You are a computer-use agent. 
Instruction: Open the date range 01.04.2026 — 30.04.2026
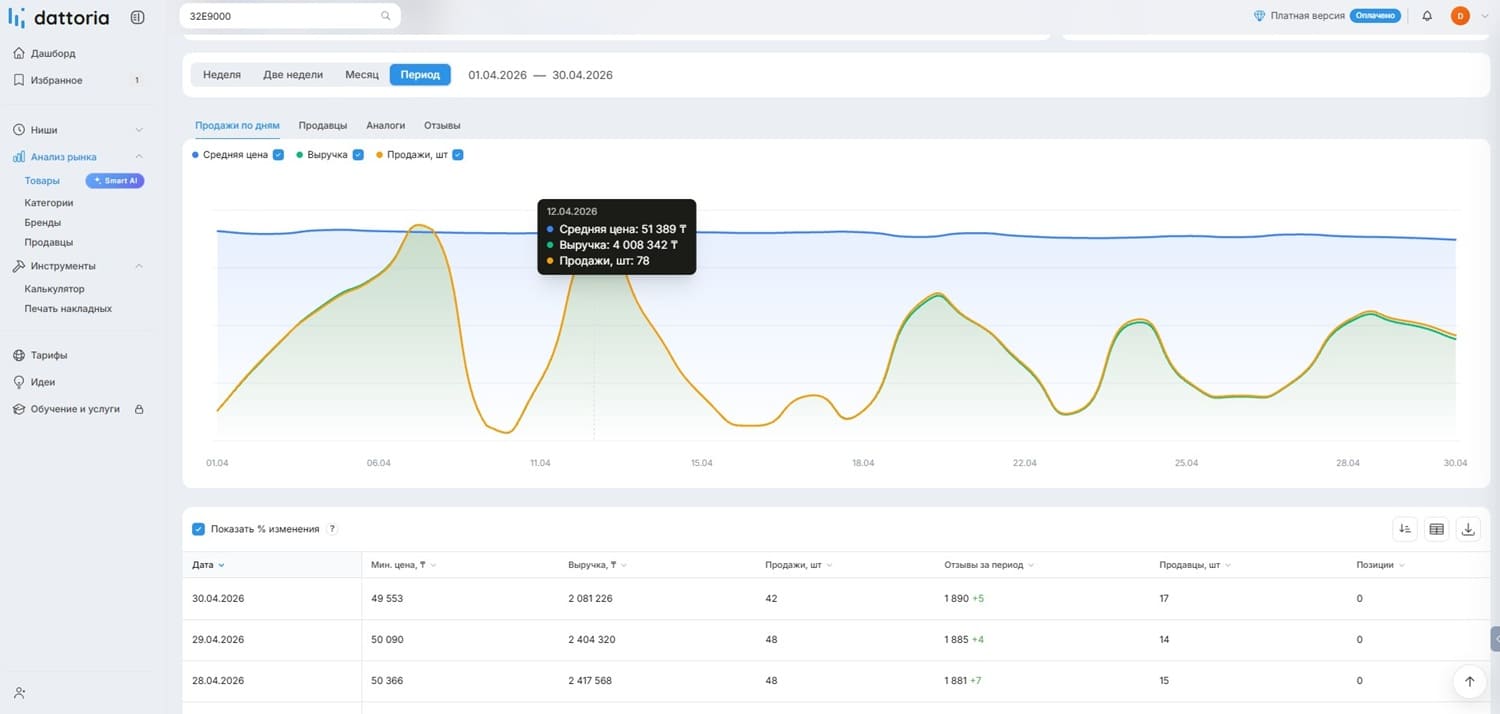(540, 75)
